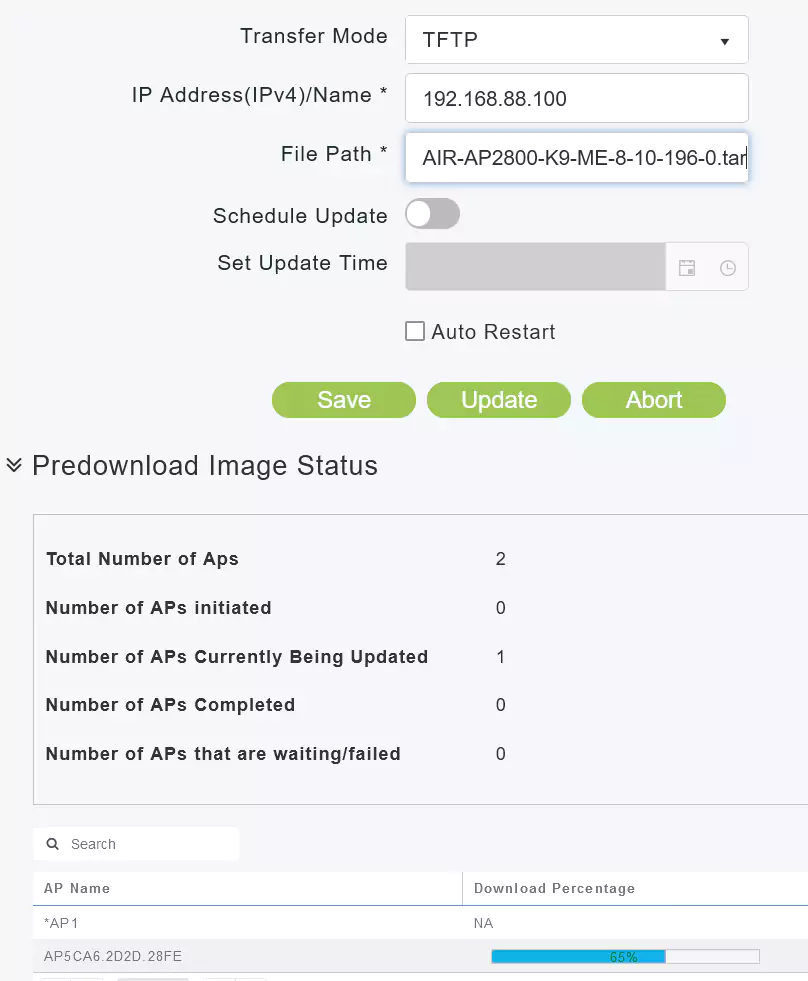Collapse the Predownload Image Status section
This screenshot has width=808, height=981.
coord(14,465)
